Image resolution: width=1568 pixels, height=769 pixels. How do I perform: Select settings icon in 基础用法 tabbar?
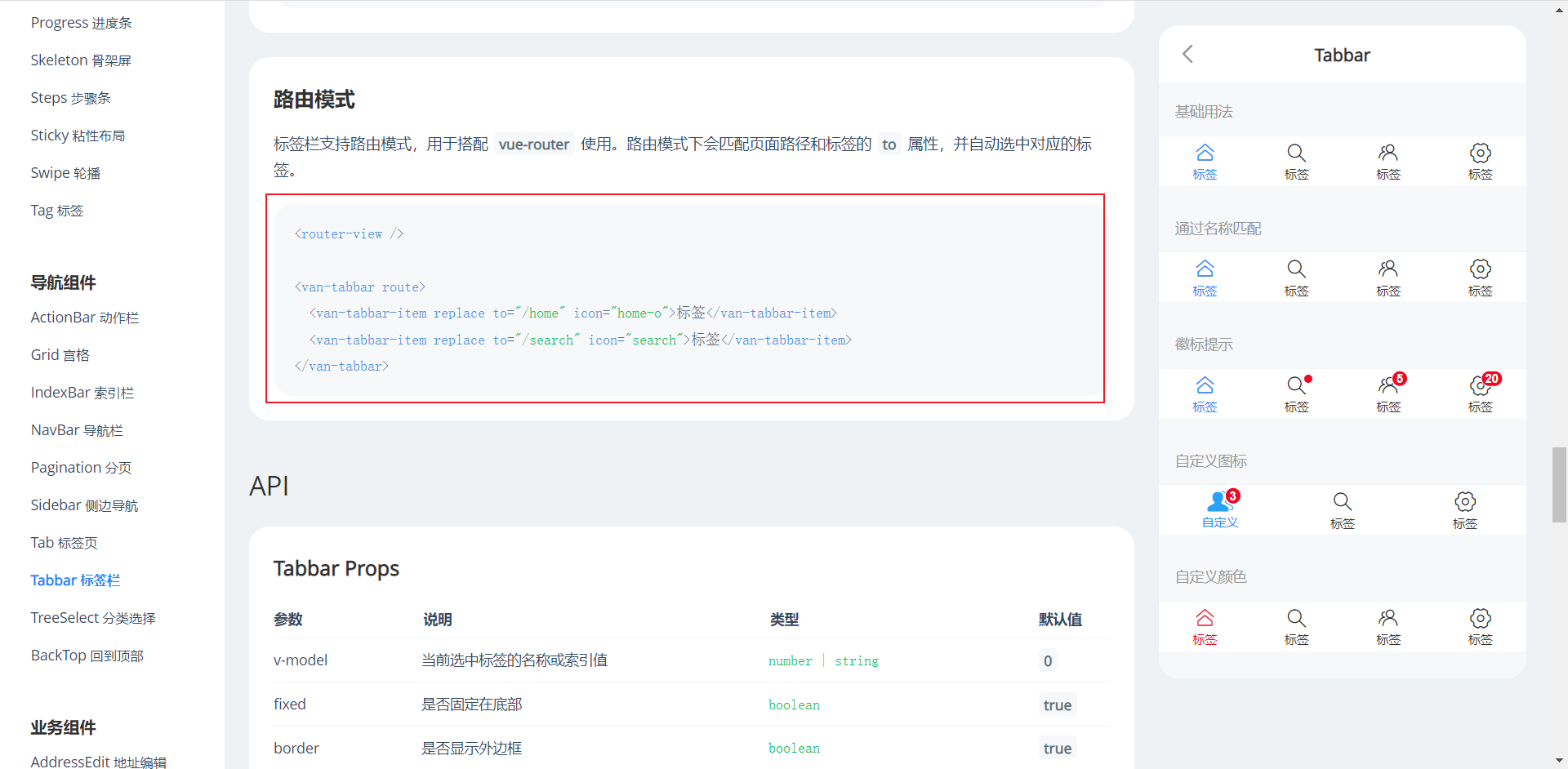pos(1480,153)
